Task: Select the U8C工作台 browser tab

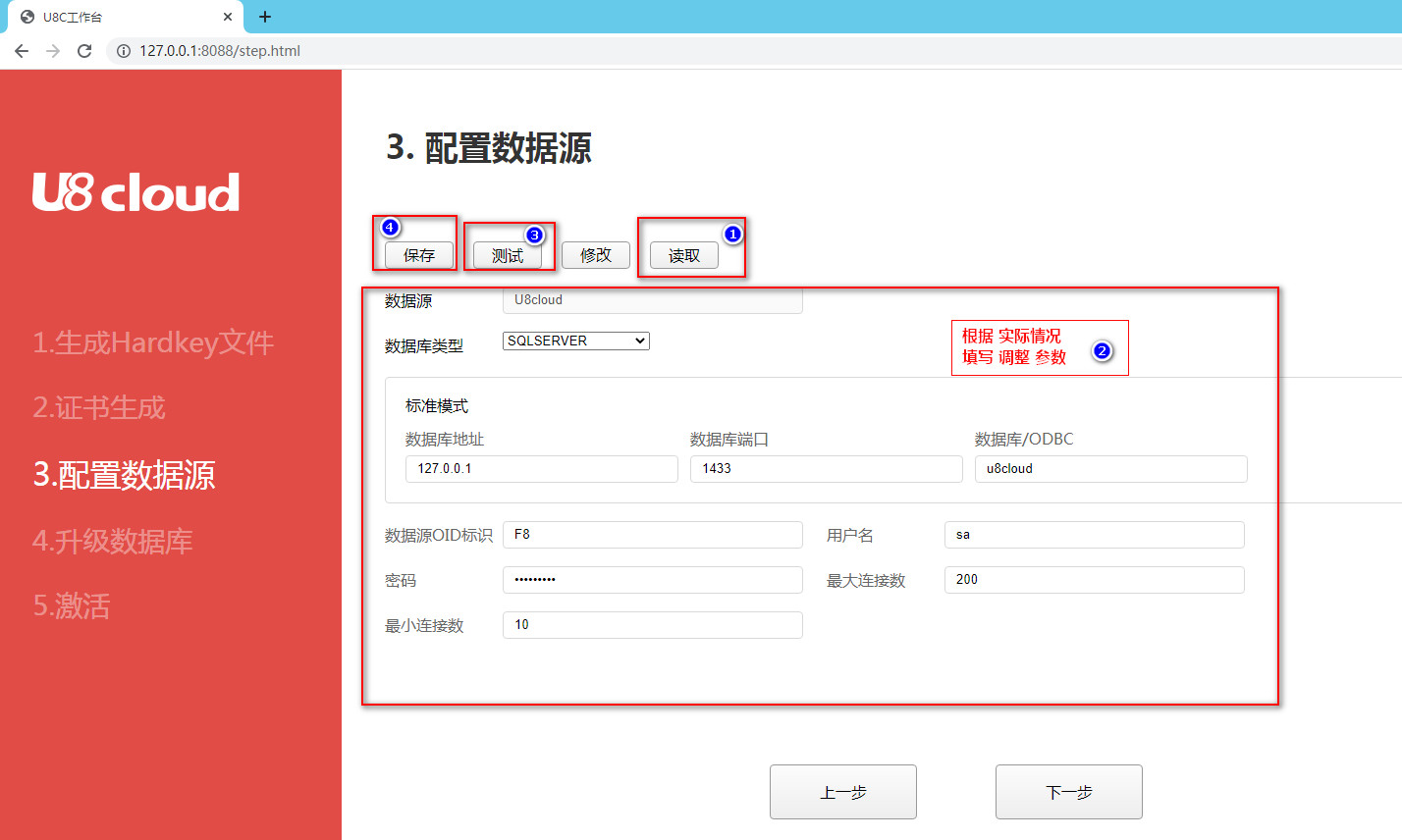Action: point(118,17)
